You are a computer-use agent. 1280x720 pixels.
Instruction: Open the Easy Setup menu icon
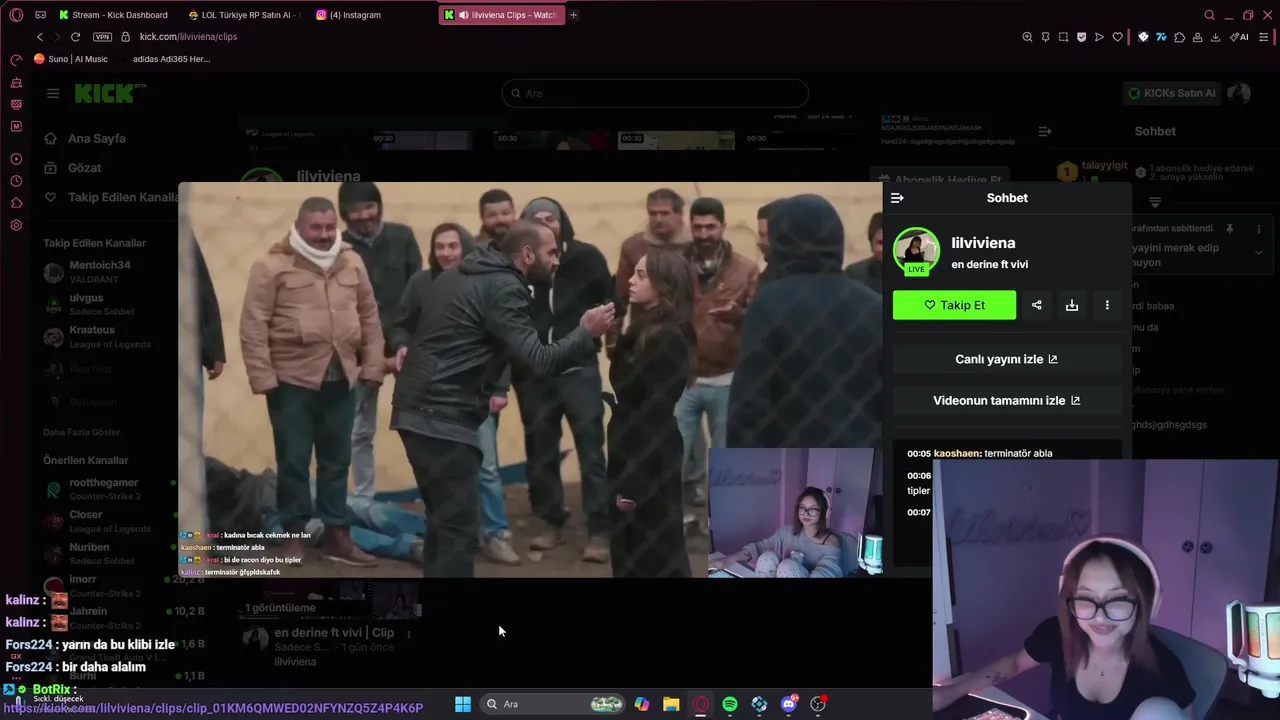click(1264, 37)
